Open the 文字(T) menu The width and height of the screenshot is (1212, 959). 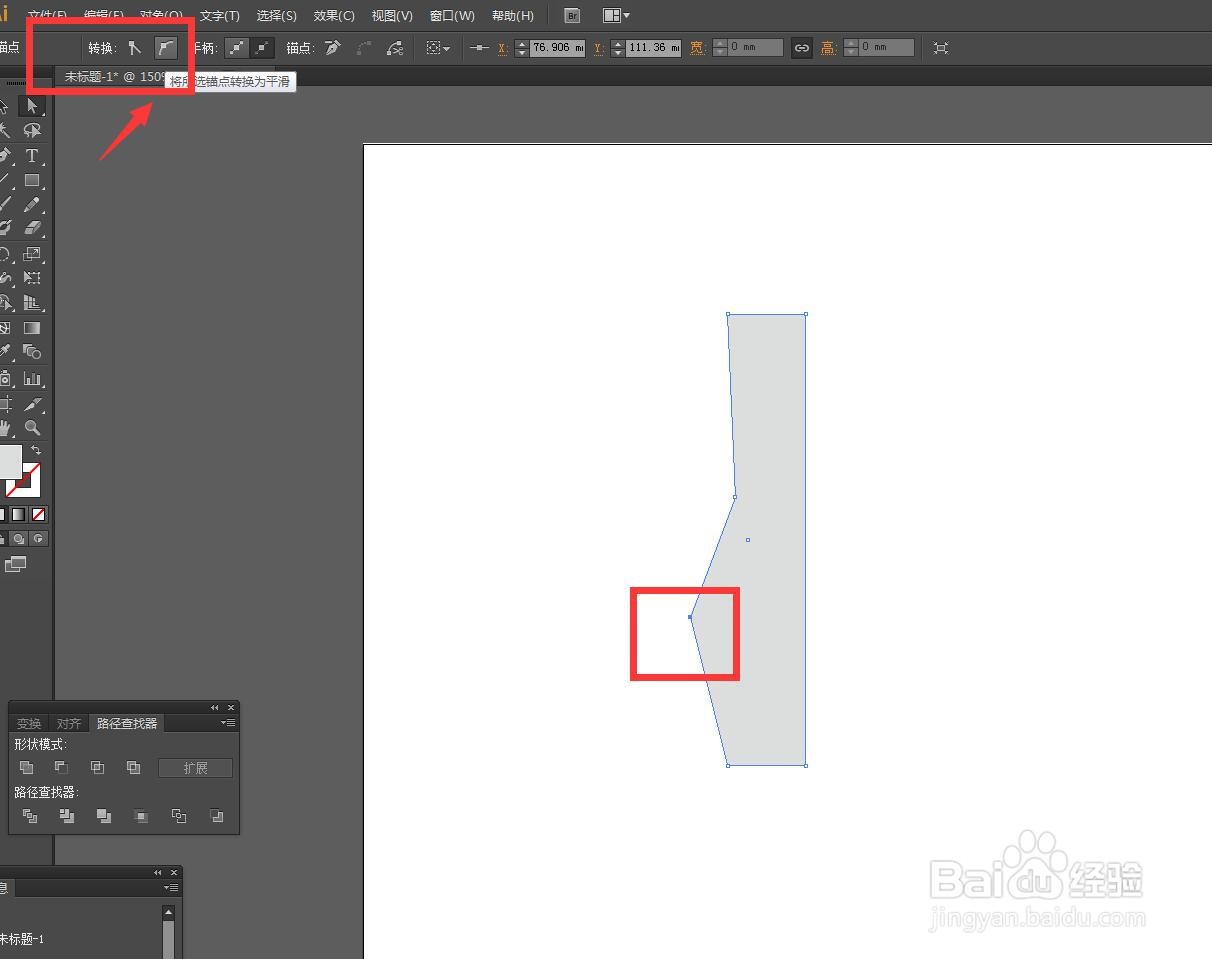pos(219,15)
